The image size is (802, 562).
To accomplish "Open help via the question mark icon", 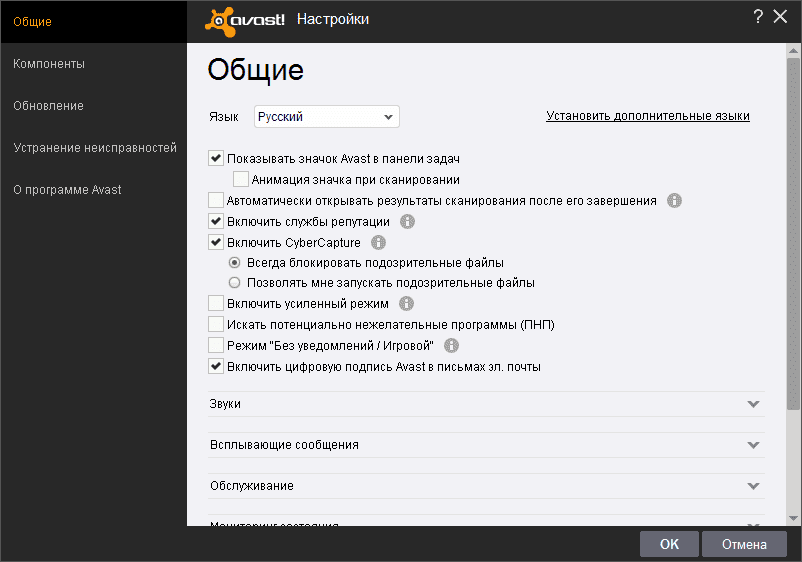I will pos(758,17).
